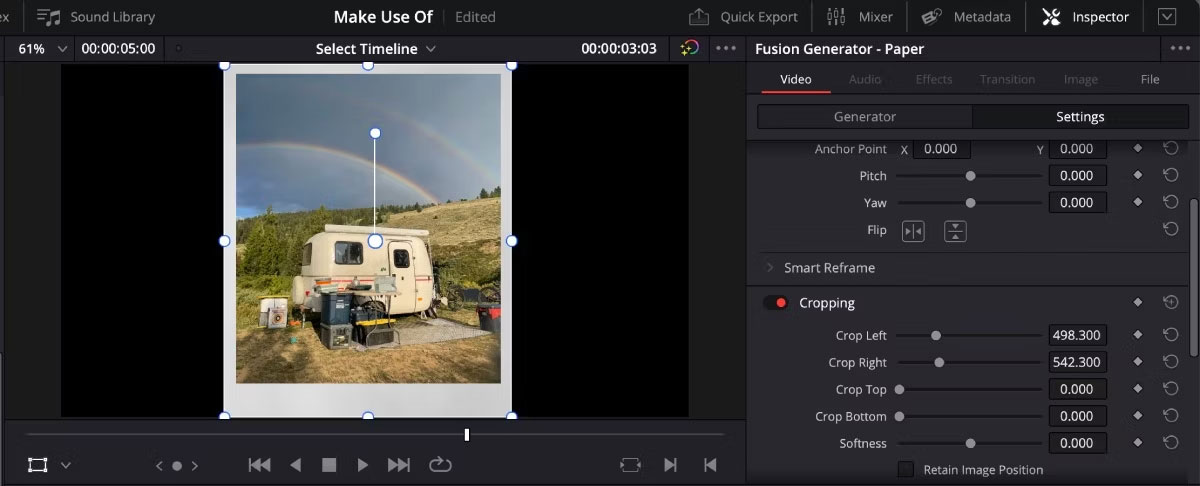
Task: Click the Crop Right slider handle
Action: pyautogui.click(x=939, y=362)
